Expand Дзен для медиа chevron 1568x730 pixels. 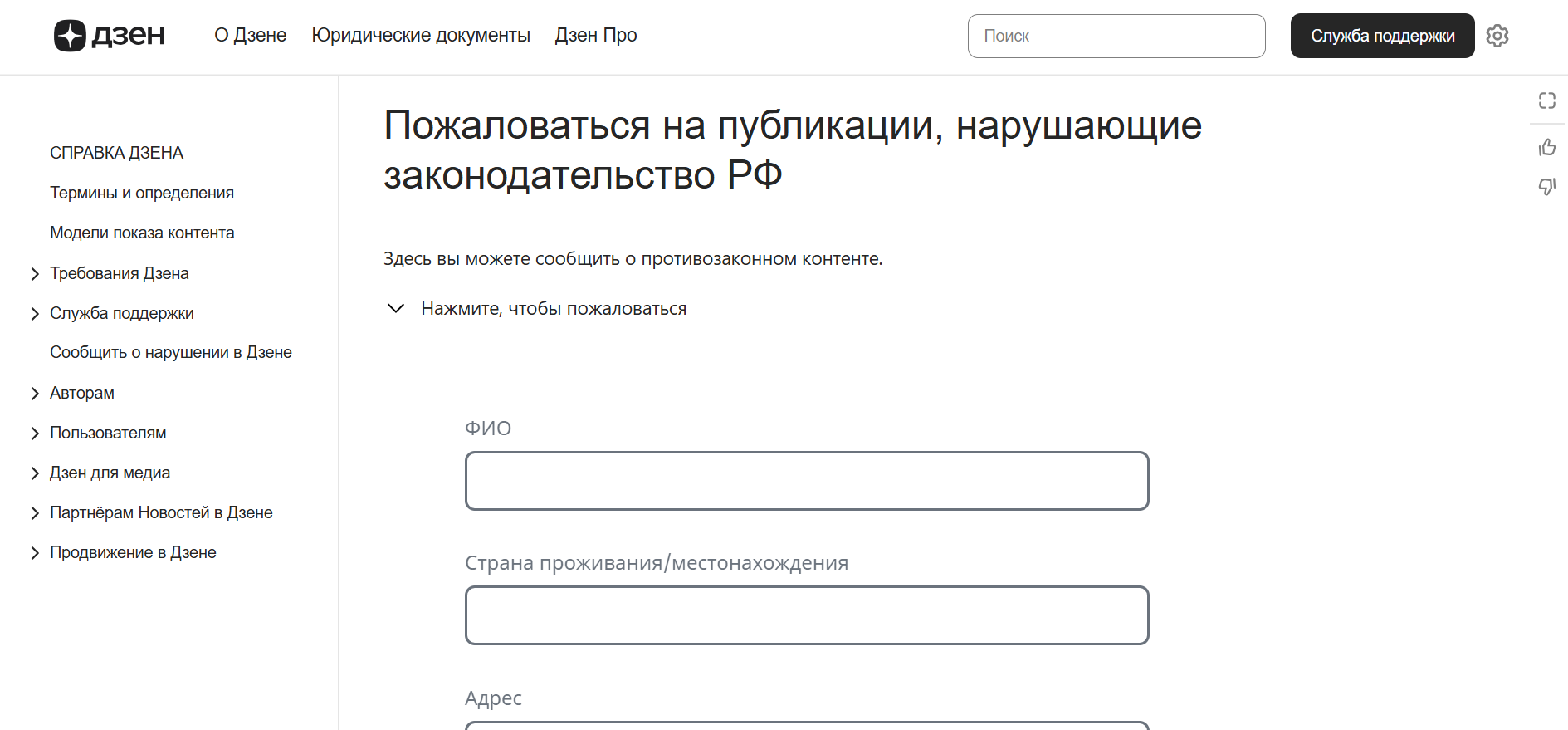[35, 473]
